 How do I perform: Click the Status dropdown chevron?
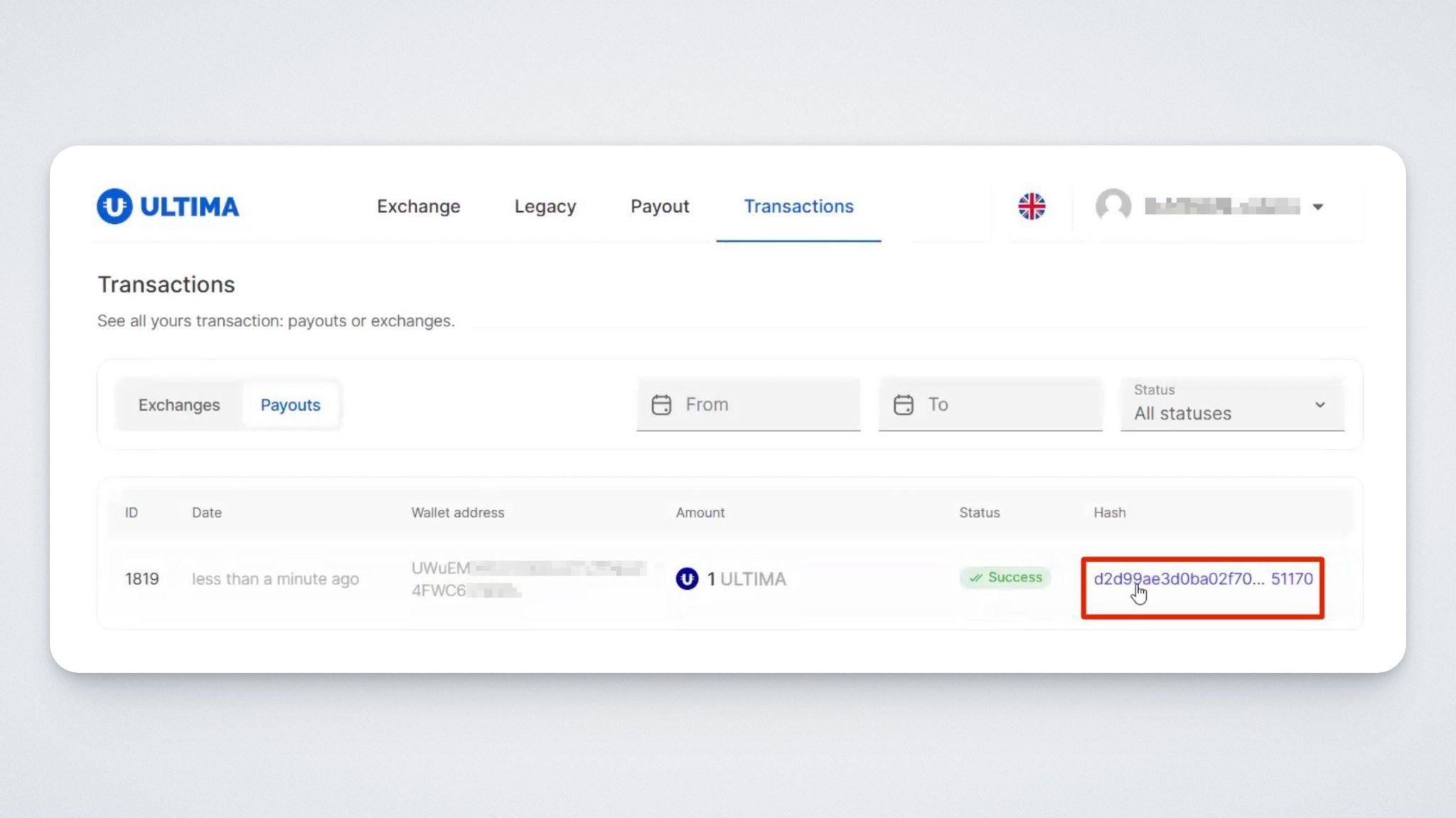click(1319, 404)
